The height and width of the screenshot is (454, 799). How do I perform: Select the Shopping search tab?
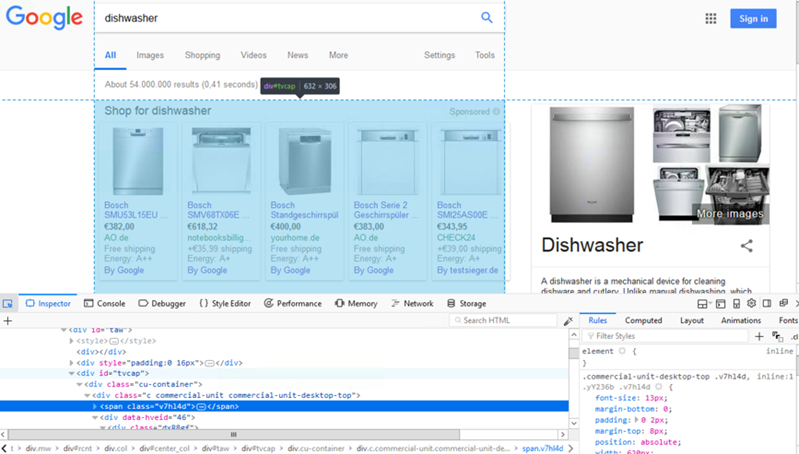tap(202, 55)
